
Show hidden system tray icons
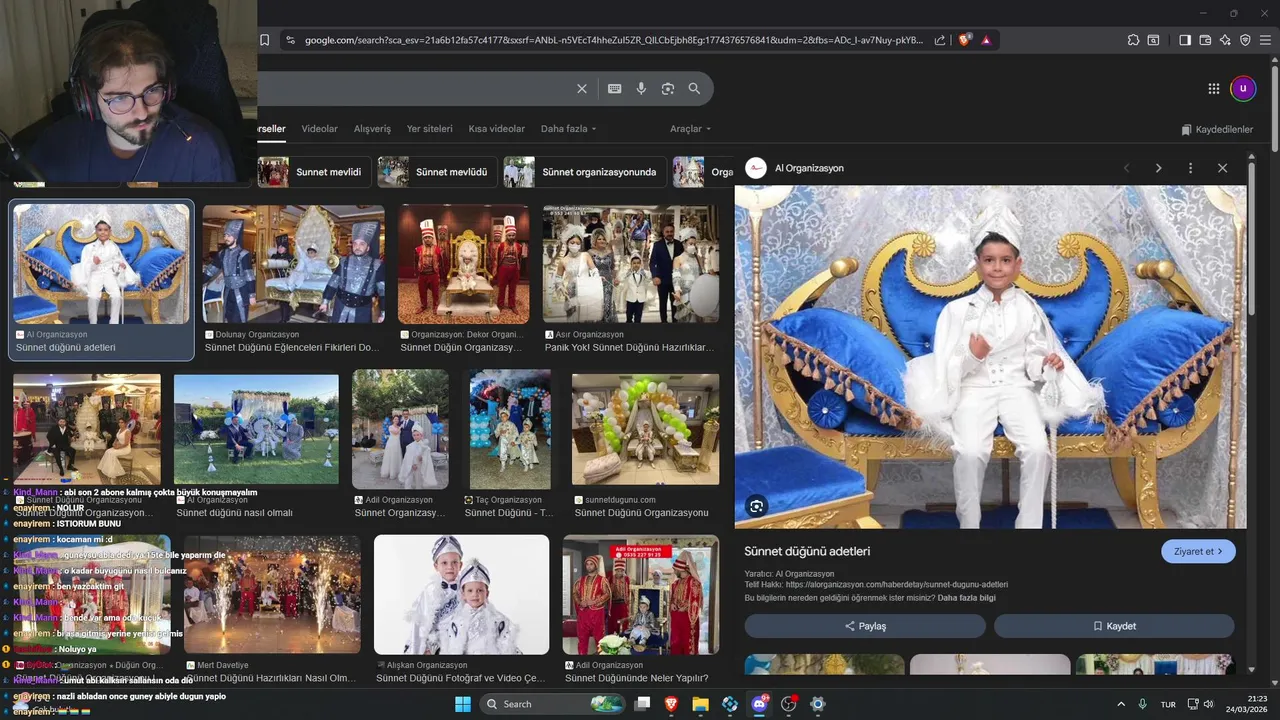click(1121, 704)
